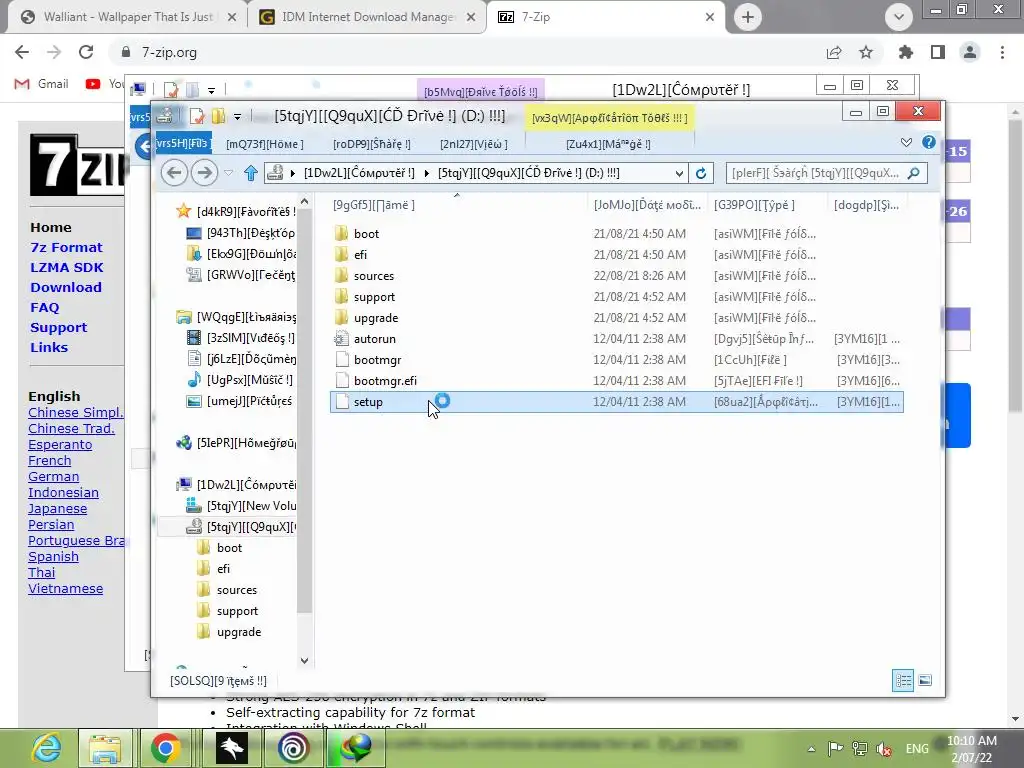Select Application Tools contextual tab
The width and height of the screenshot is (1024, 768).
(x=609, y=118)
